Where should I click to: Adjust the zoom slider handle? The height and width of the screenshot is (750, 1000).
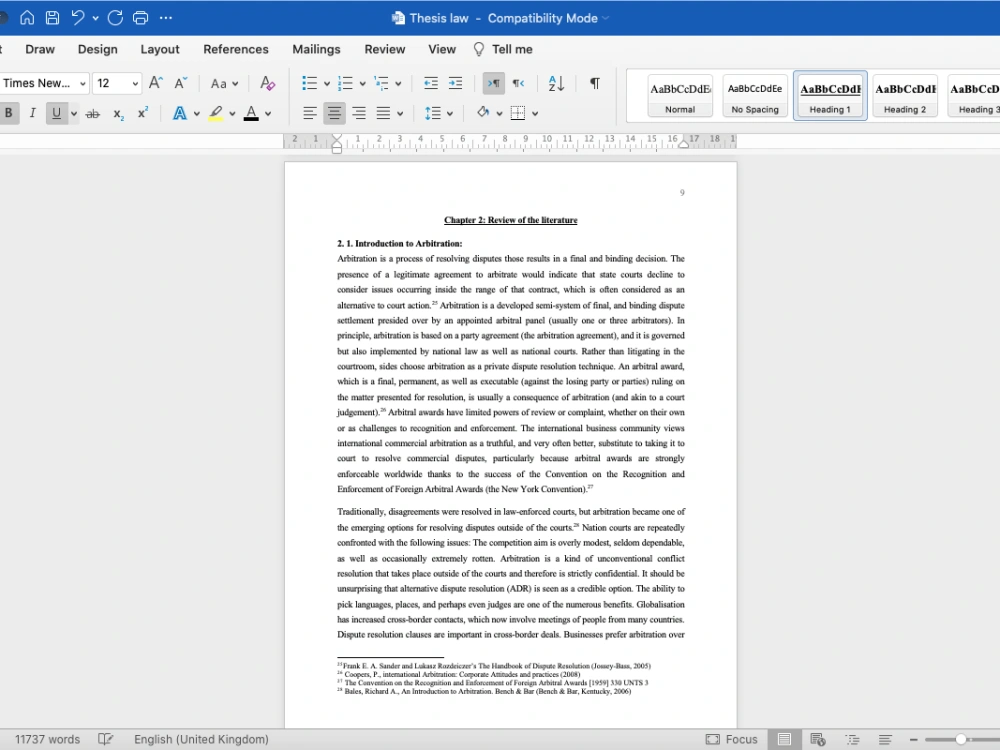960,739
